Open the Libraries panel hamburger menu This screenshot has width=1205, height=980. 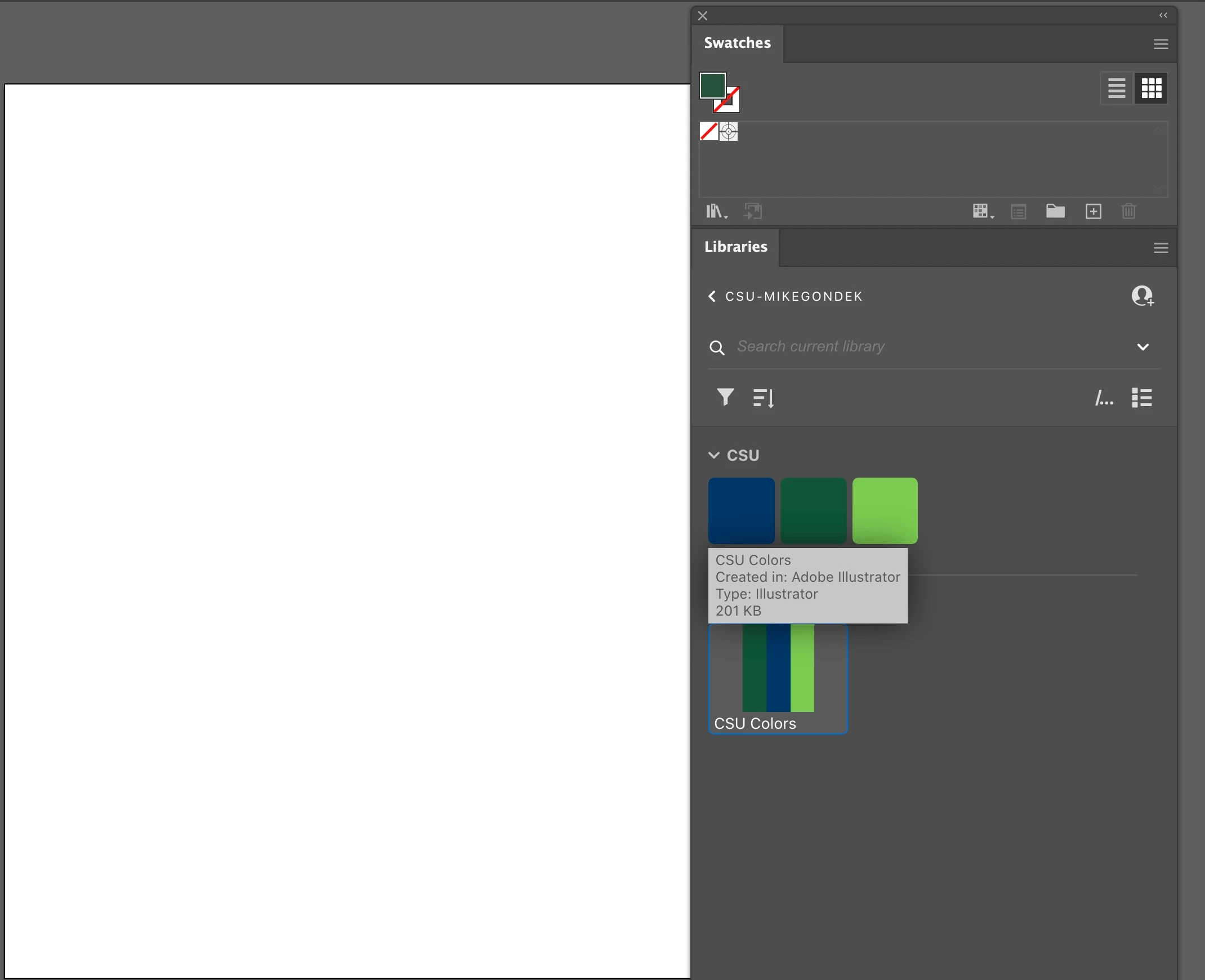click(x=1161, y=248)
